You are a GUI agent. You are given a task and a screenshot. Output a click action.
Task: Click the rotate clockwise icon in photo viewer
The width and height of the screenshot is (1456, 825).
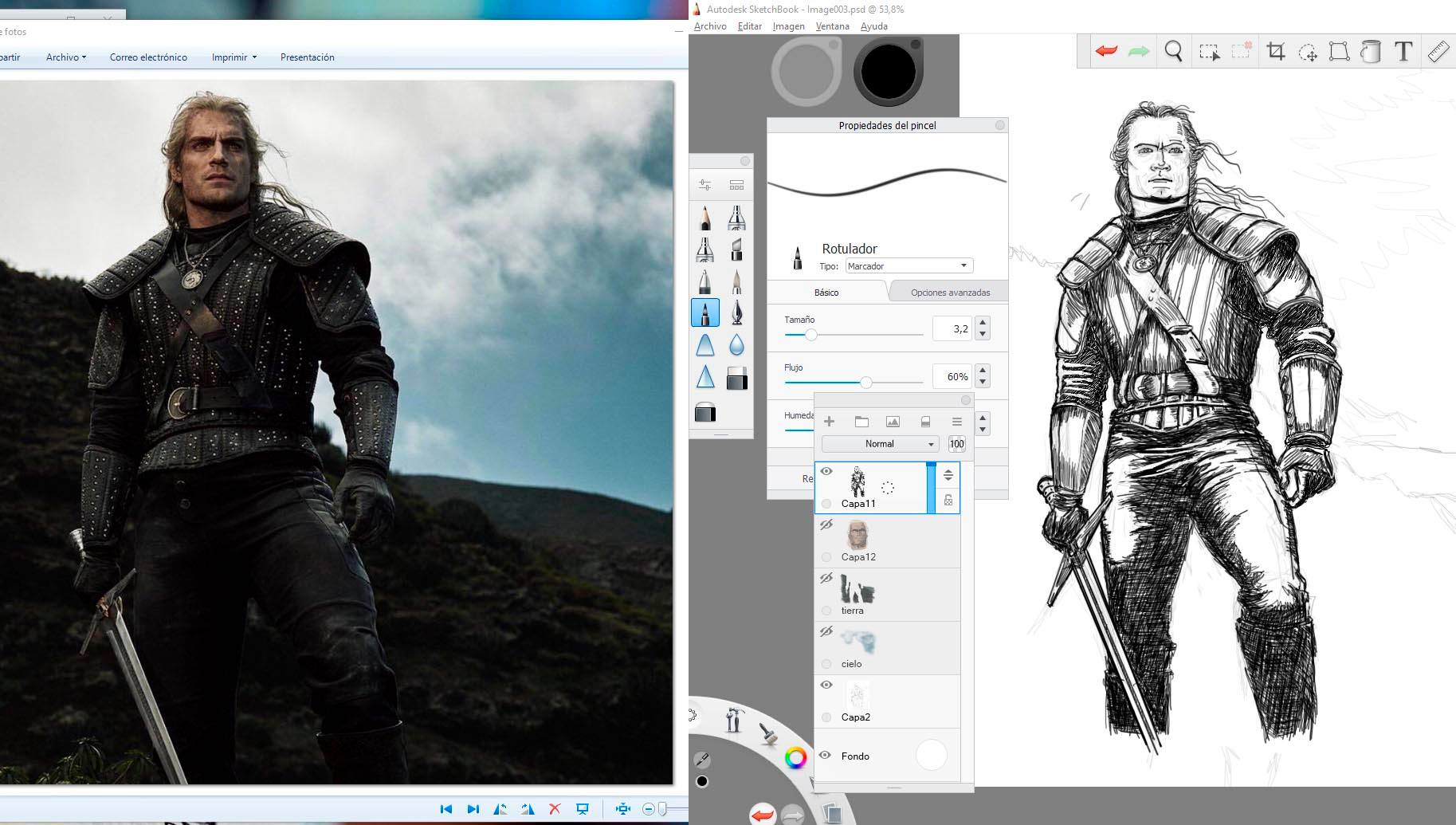pos(528,809)
